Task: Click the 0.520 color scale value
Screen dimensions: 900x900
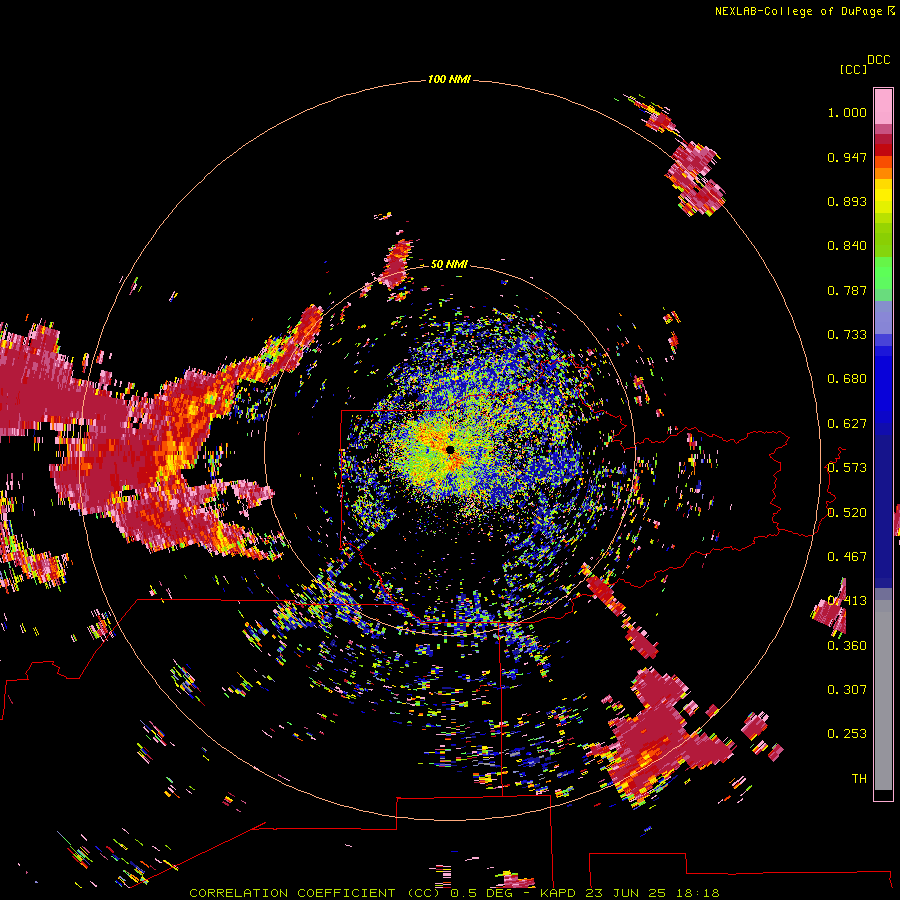Action: tap(847, 513)
